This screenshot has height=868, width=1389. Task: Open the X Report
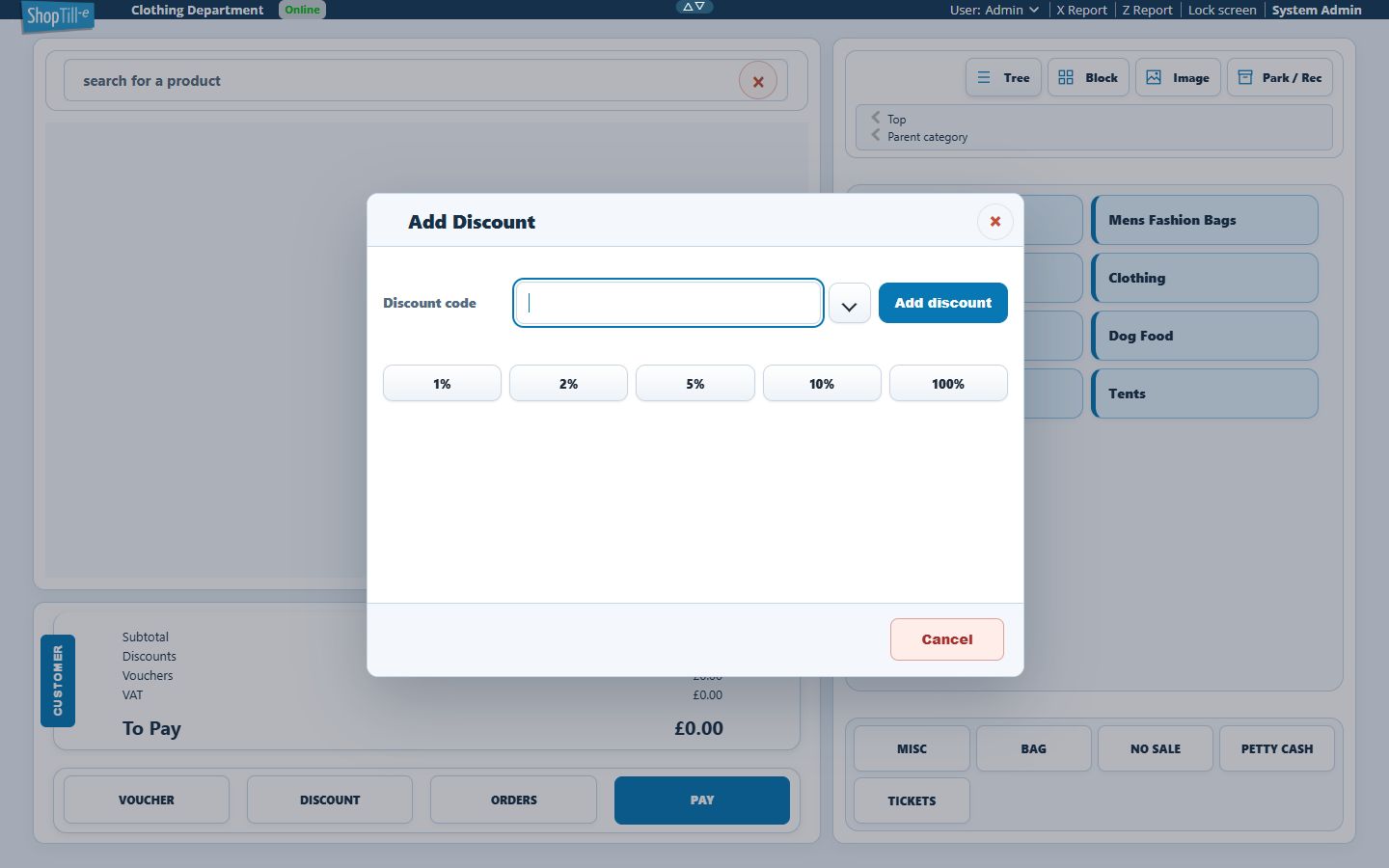coord(1081,10)
